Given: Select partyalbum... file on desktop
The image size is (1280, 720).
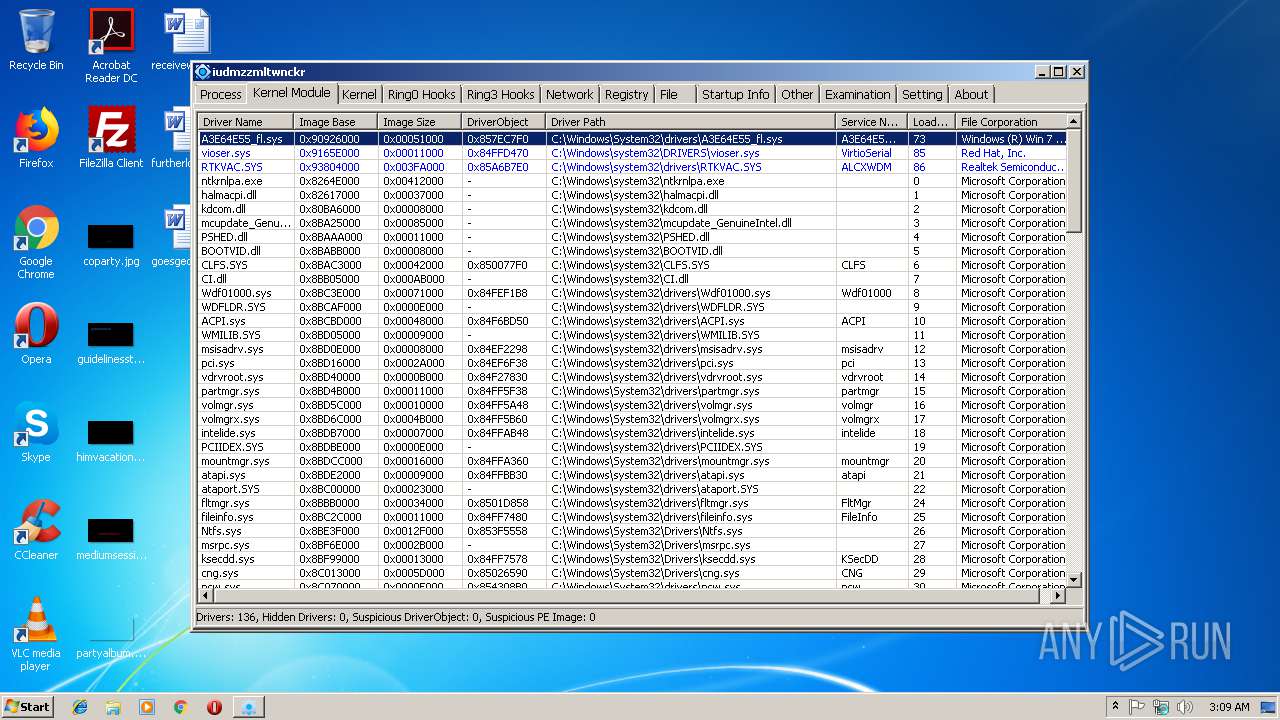Looking at the screenshot, I should pyautogui.click(x=111, y=636).
